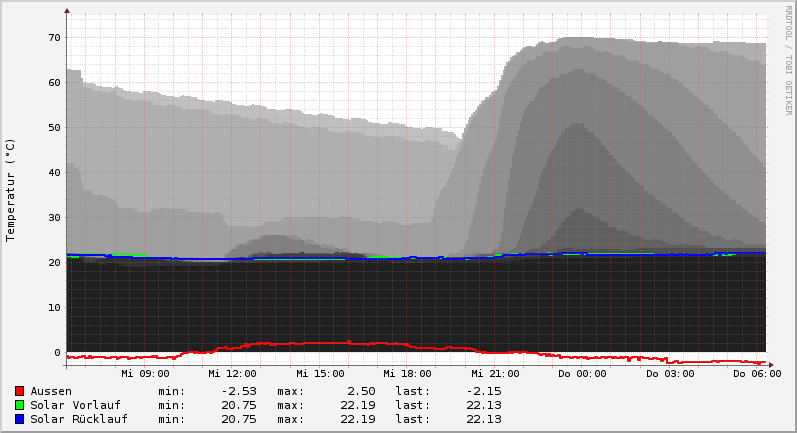This screenshot has height=433, width=797.
Task: Click the Aussen max value 2.50
Action: click(x=358, y=391)
